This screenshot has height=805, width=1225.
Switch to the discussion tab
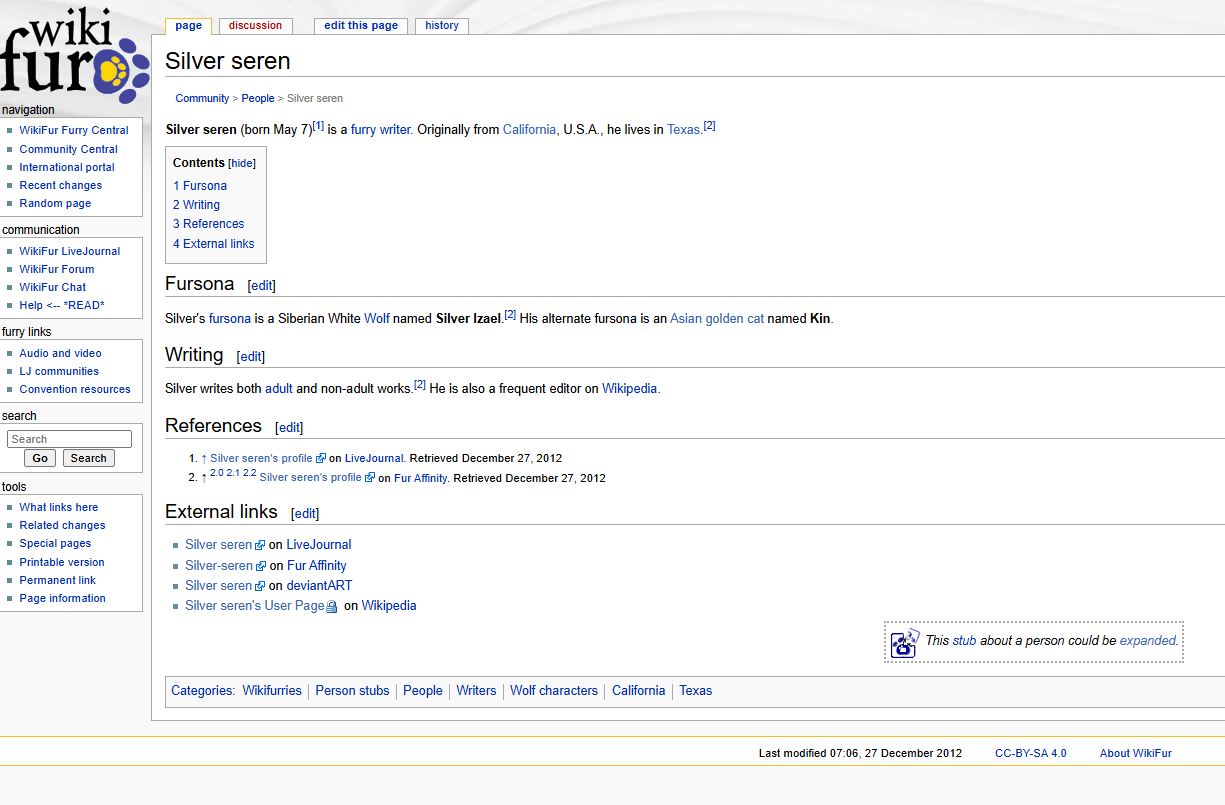click(x=255, y=26)
